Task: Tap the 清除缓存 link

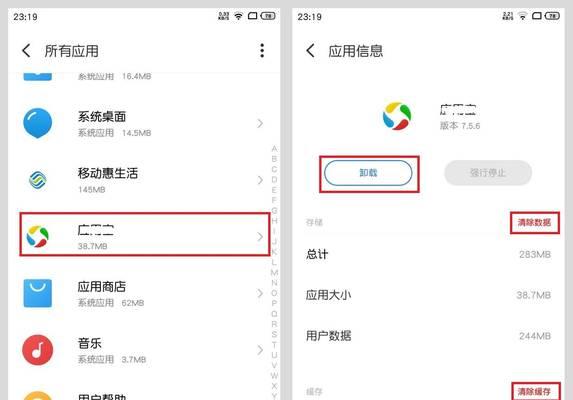Action: (534, 392)
